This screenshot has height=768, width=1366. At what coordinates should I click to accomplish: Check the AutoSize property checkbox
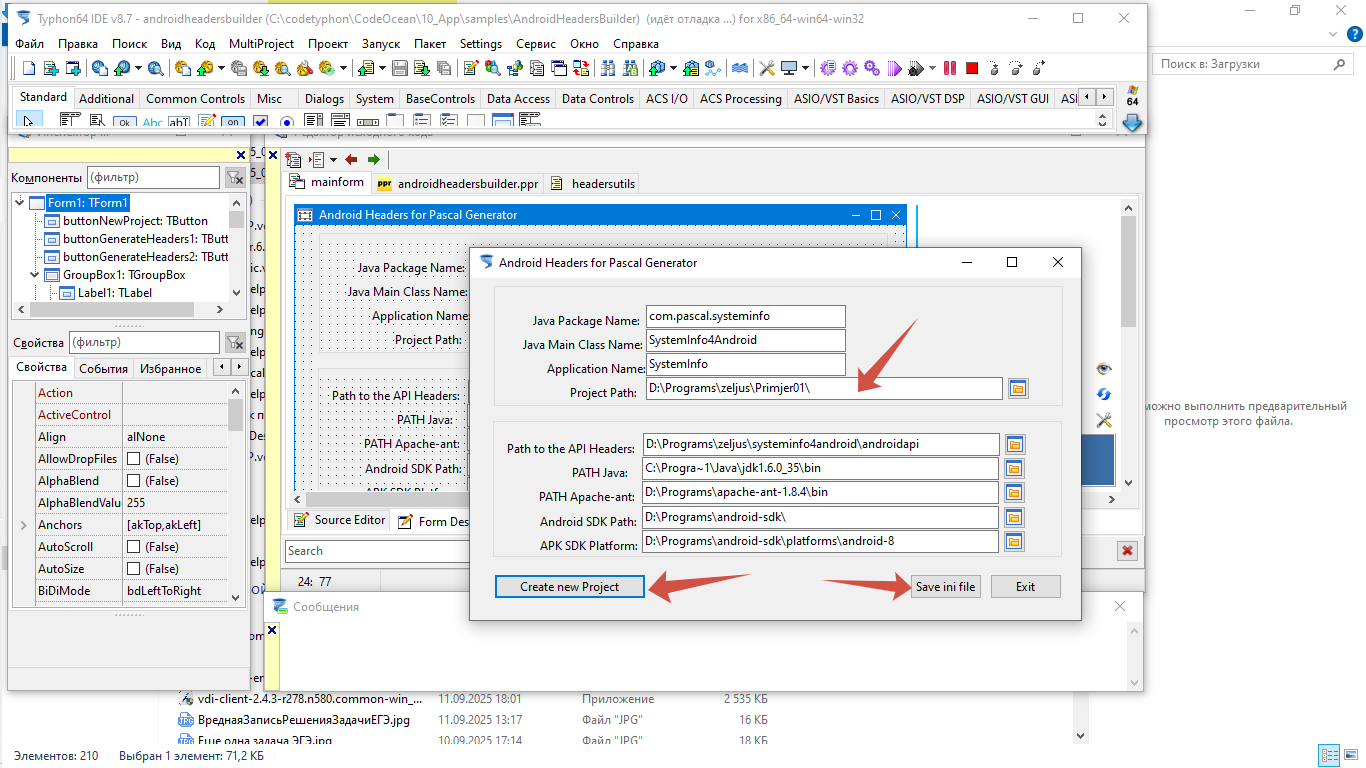pyautogui.click(x=133, y=569)
